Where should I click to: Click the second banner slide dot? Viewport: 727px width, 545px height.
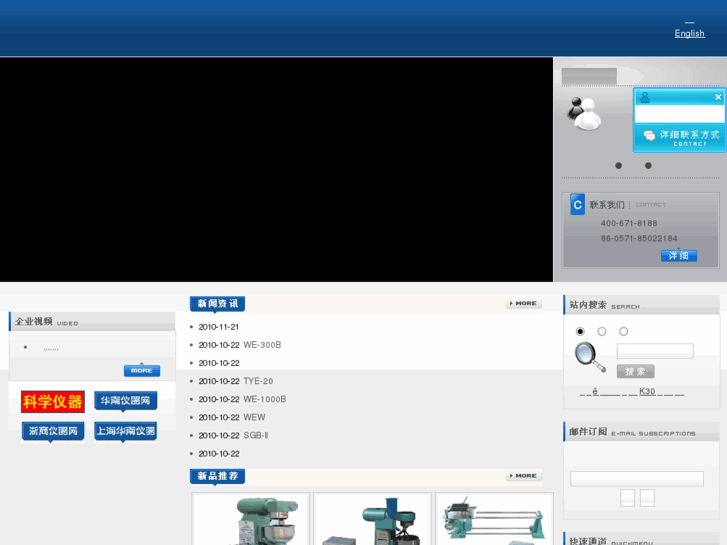(x=648, y=166)
